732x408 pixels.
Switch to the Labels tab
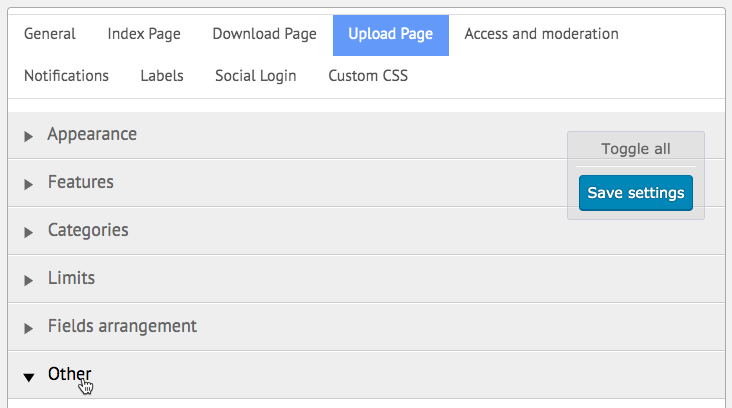click(162, 76)
